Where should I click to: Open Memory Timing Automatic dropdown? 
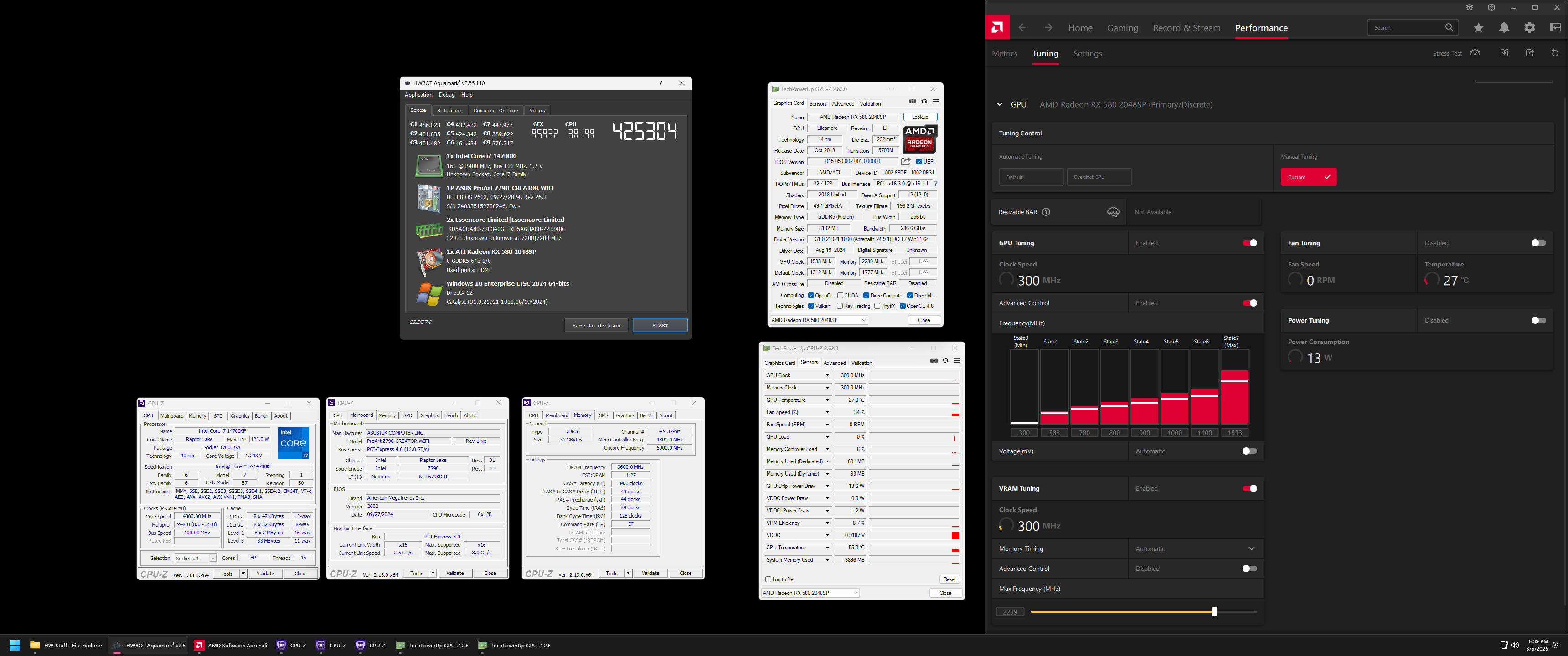click(x=1196, y=549)
